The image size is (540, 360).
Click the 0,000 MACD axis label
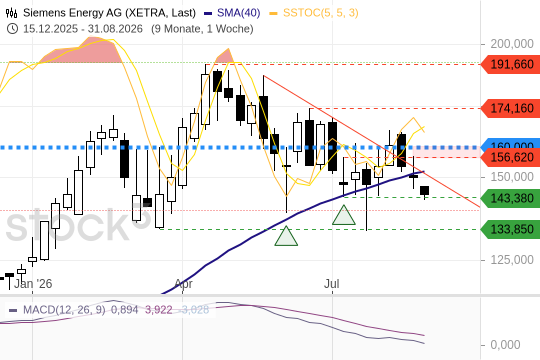coord(505,344)
